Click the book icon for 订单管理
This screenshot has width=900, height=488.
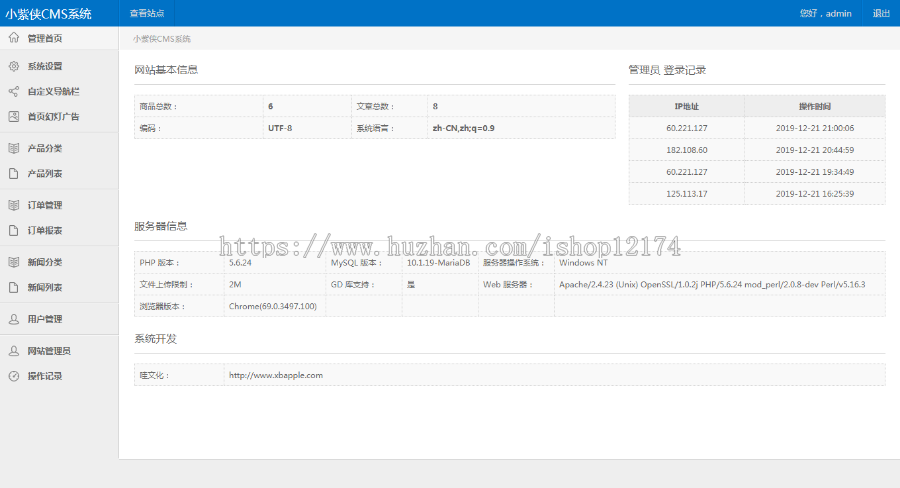pos(14,205)
